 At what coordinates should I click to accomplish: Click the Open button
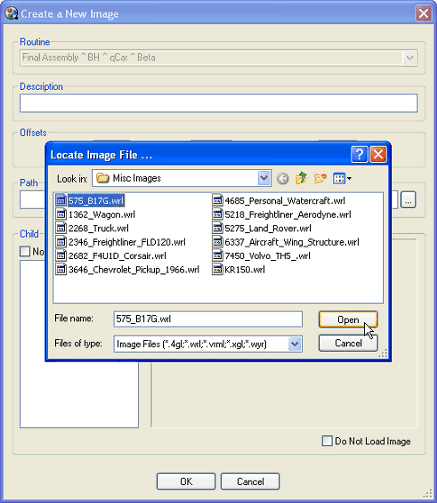(348, 319)
